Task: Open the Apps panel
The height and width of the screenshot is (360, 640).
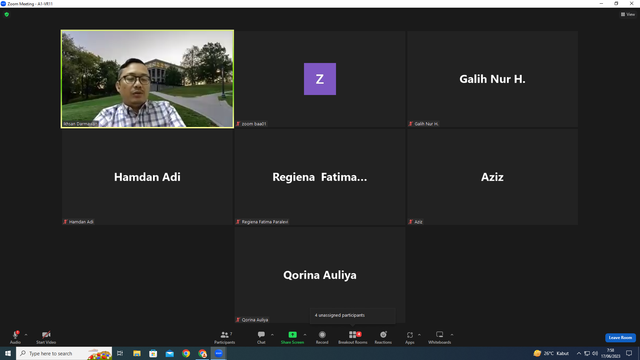Action: (410, 337)
